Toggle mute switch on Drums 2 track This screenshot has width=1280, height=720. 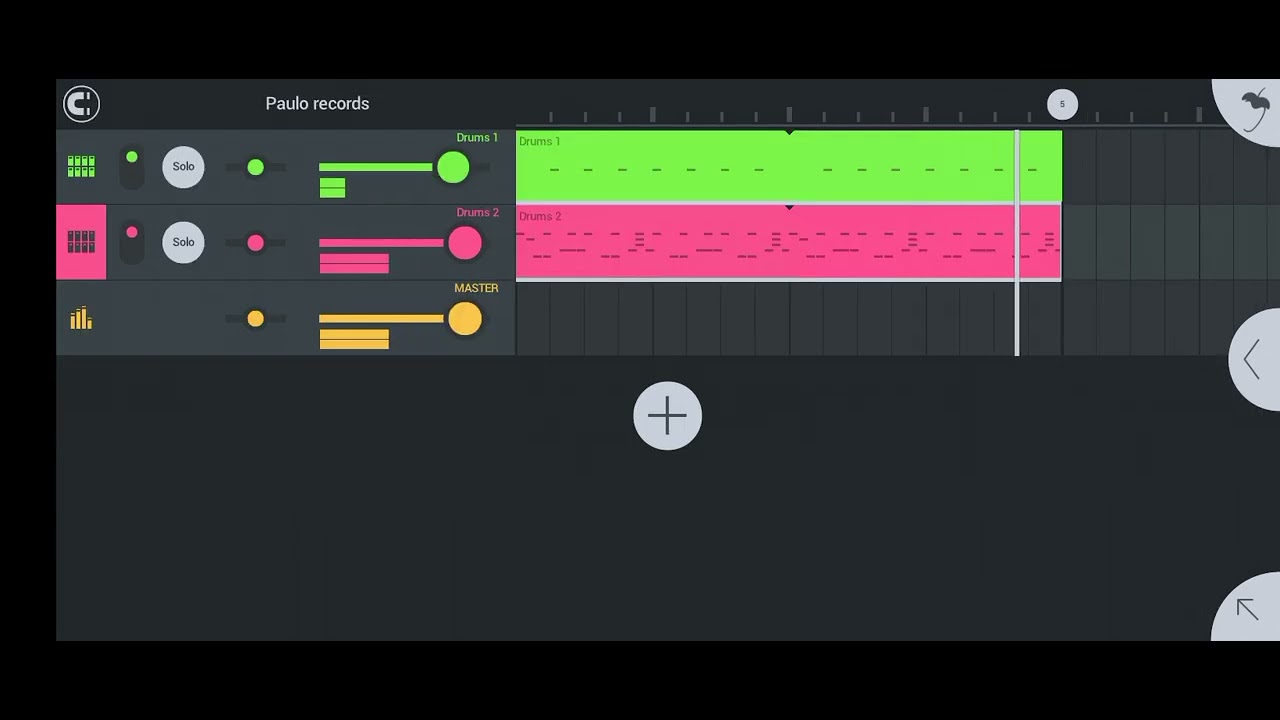point(132,242)
